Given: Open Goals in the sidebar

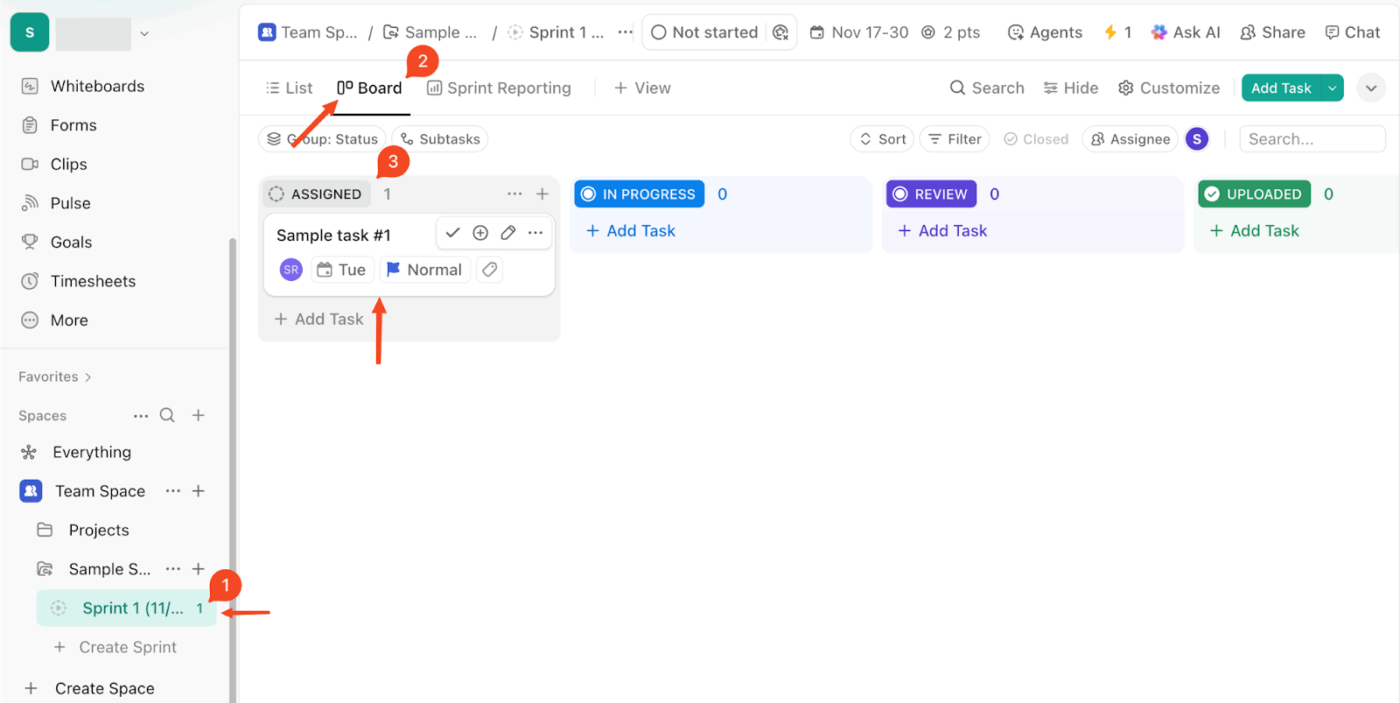Looking at the screenshot, I should coord(72,242).
